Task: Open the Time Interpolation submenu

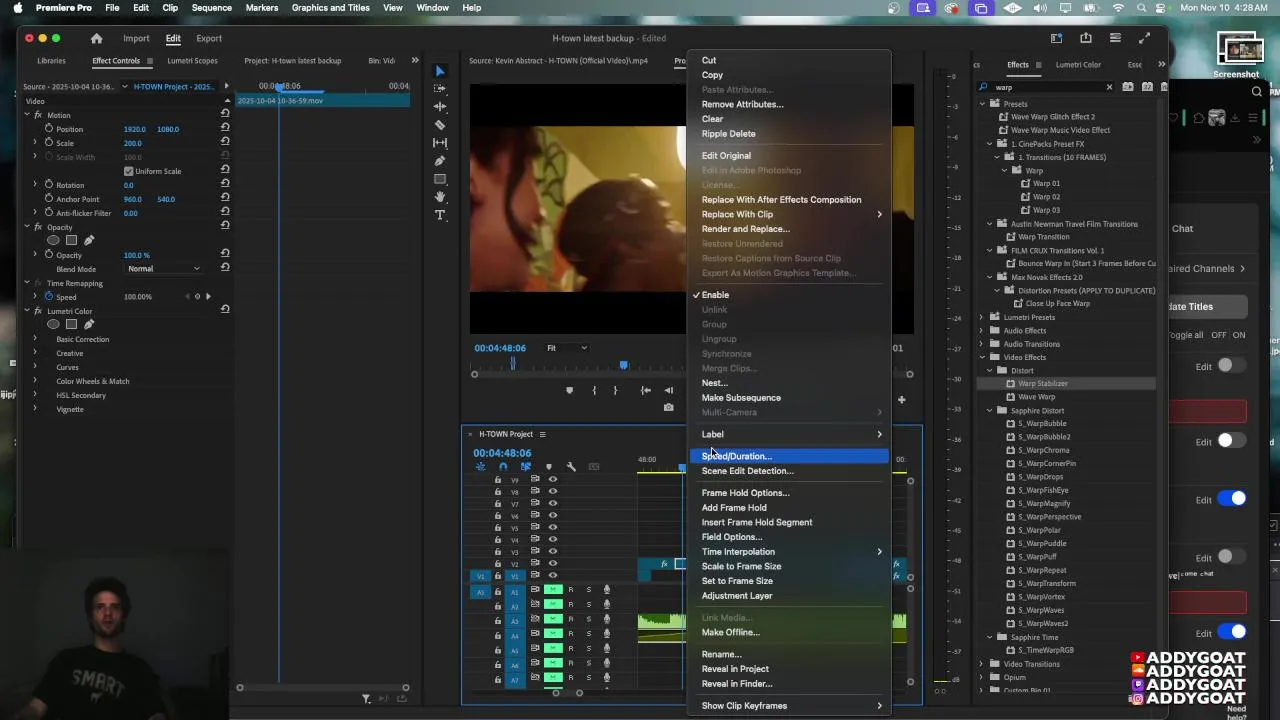Action: click(789, 552)
